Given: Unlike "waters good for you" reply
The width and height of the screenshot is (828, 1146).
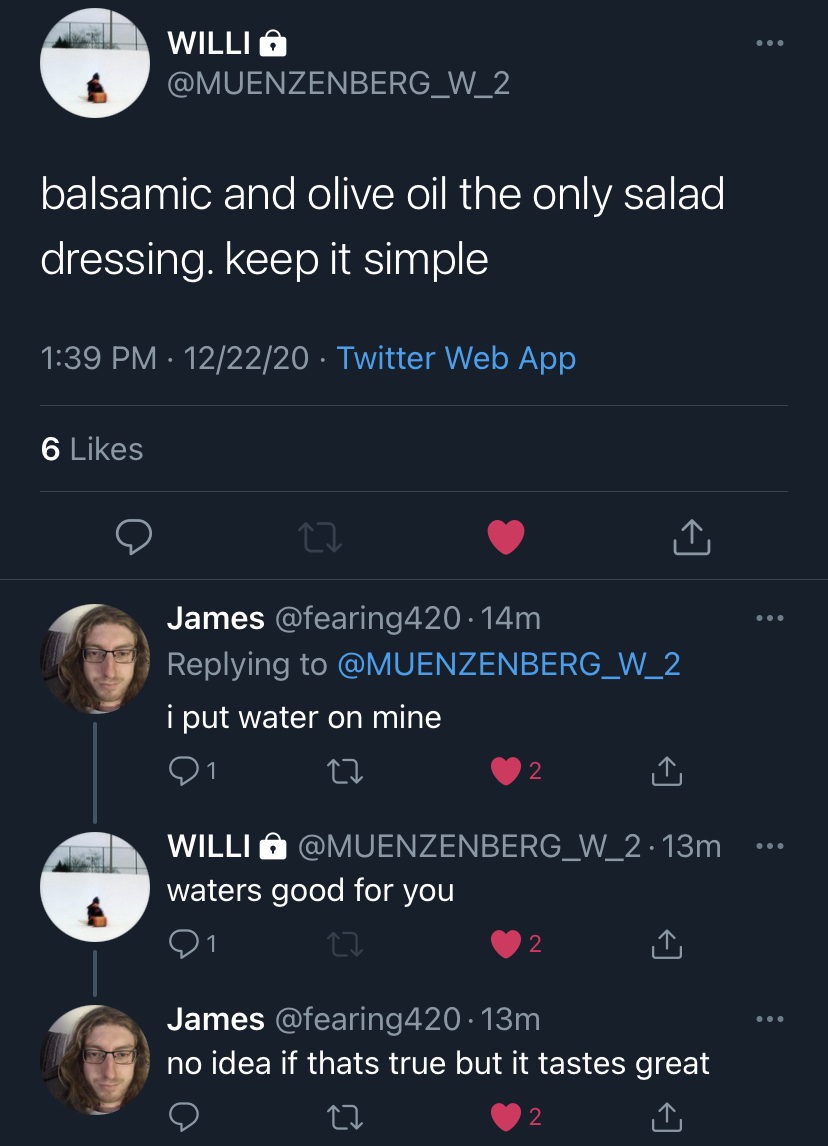Looking at the screenshot, I should click(508, 943).
